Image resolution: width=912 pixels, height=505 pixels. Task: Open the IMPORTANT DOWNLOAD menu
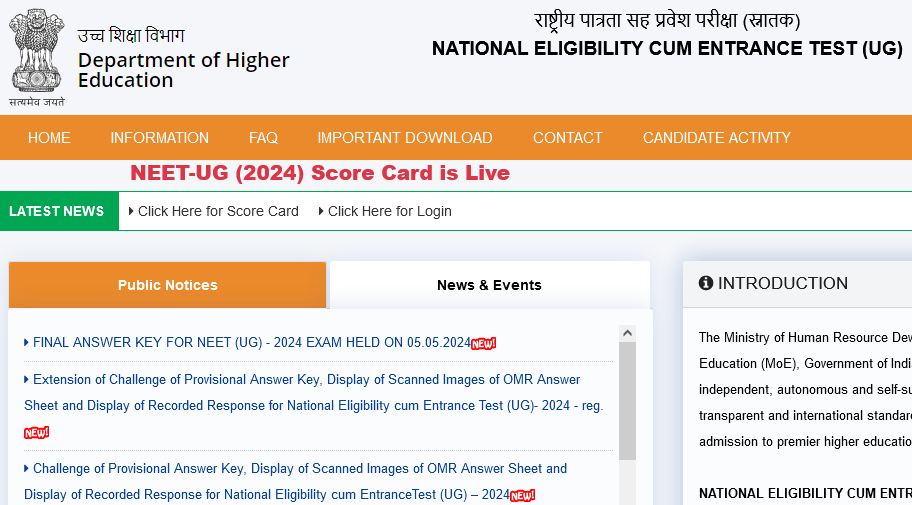[405, 138]
